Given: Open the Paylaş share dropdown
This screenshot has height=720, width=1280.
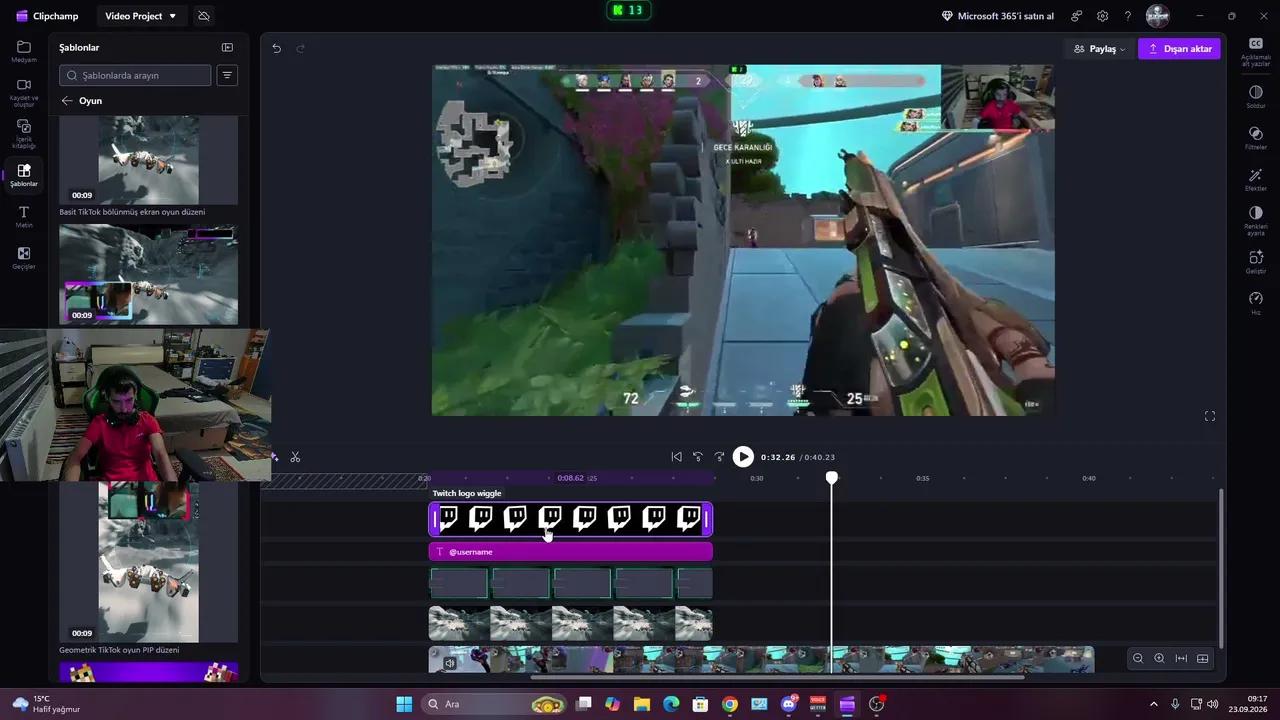Looking at the screenshot, I should [1099, 49].
